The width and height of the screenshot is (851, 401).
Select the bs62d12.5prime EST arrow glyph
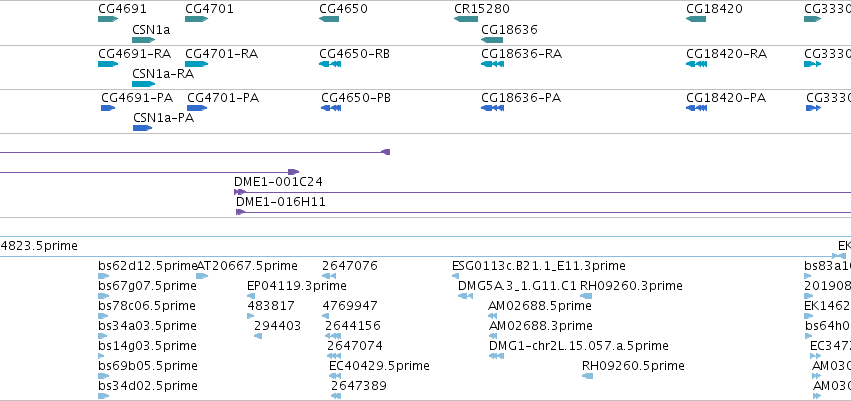(104, 276)
